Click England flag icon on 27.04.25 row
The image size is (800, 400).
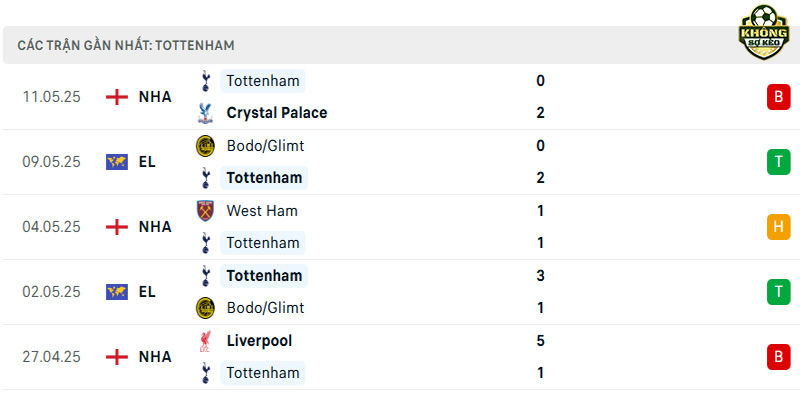[x=117, y=357]
